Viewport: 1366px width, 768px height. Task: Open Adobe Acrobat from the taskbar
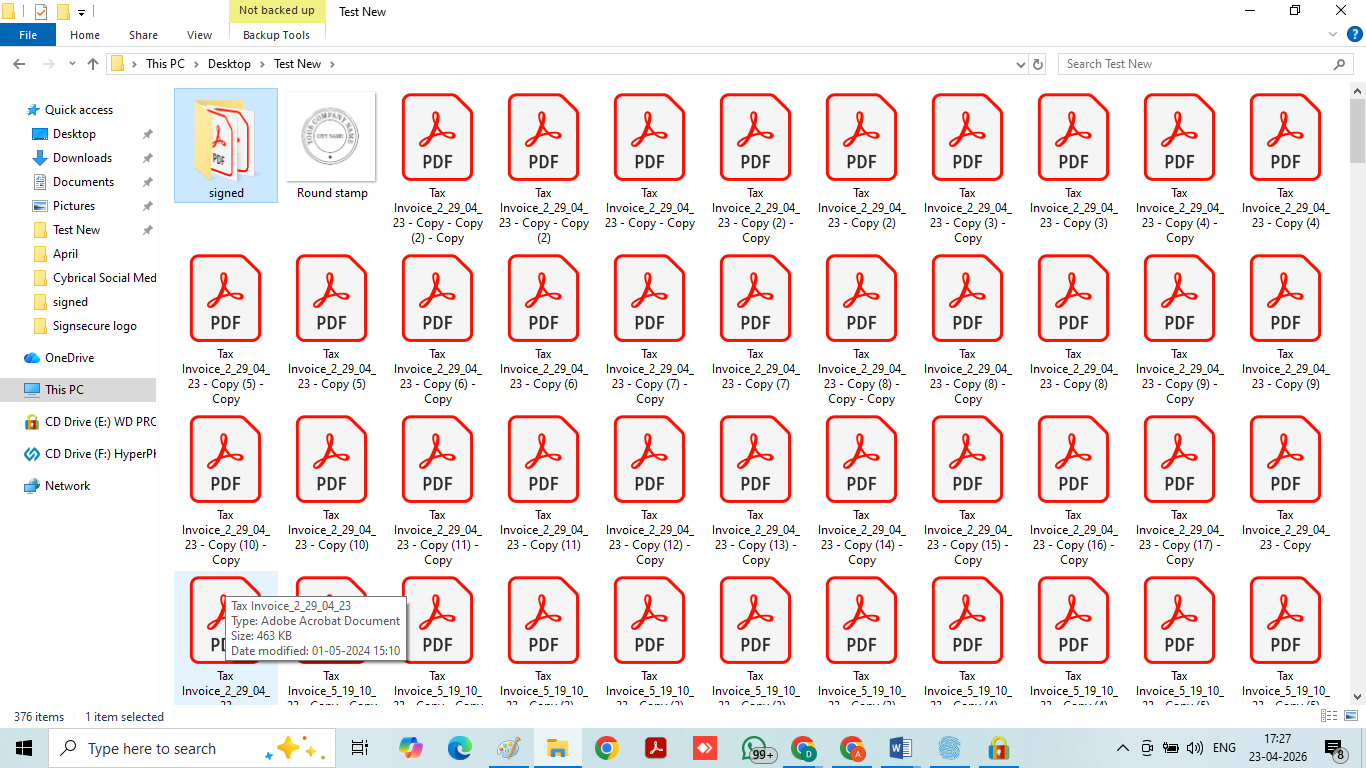coord(656,748)
